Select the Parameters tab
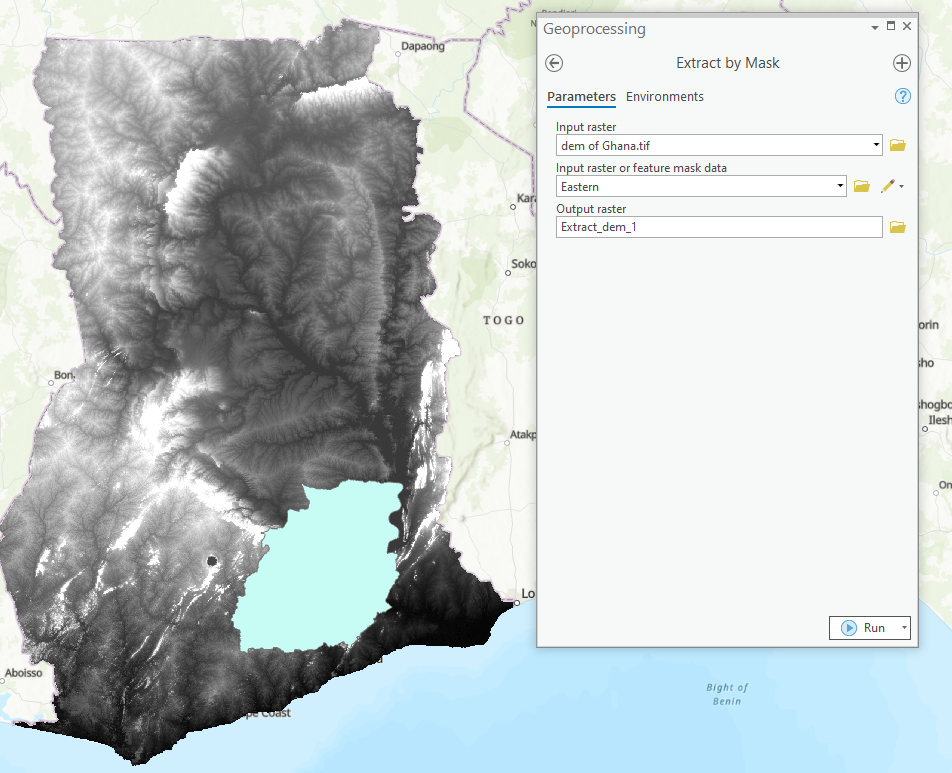Image resolution: width=952 pixels, height=773 pixels. pos(581,96)
